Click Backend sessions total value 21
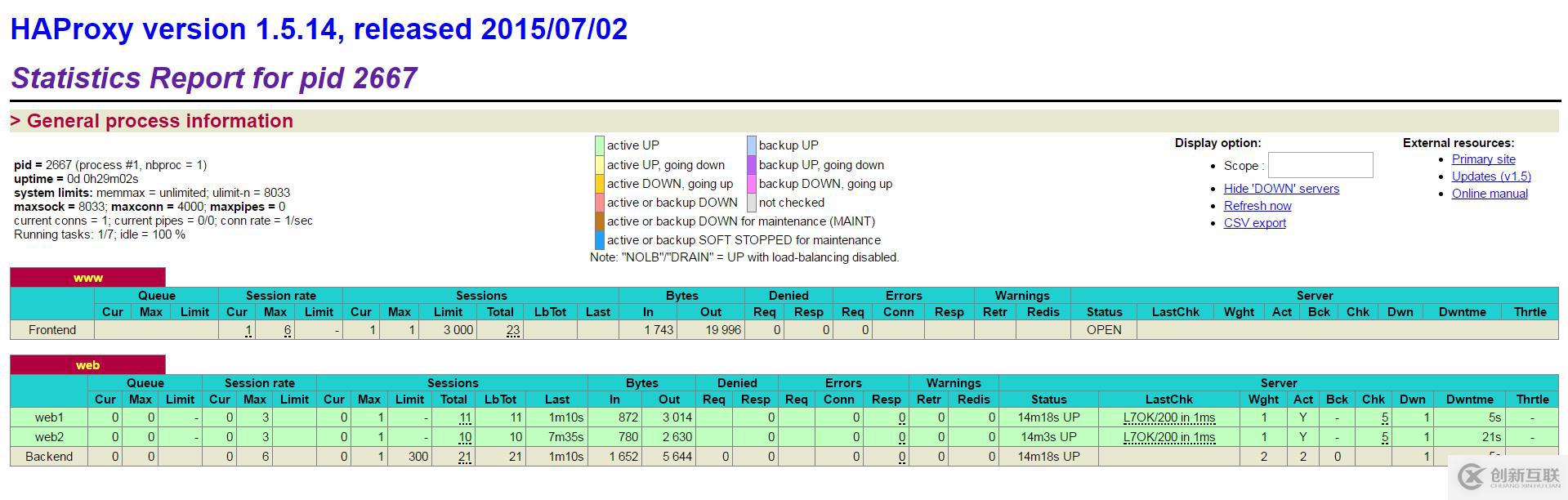Viewport: 1568px width, 500px height. pos(464,457)
